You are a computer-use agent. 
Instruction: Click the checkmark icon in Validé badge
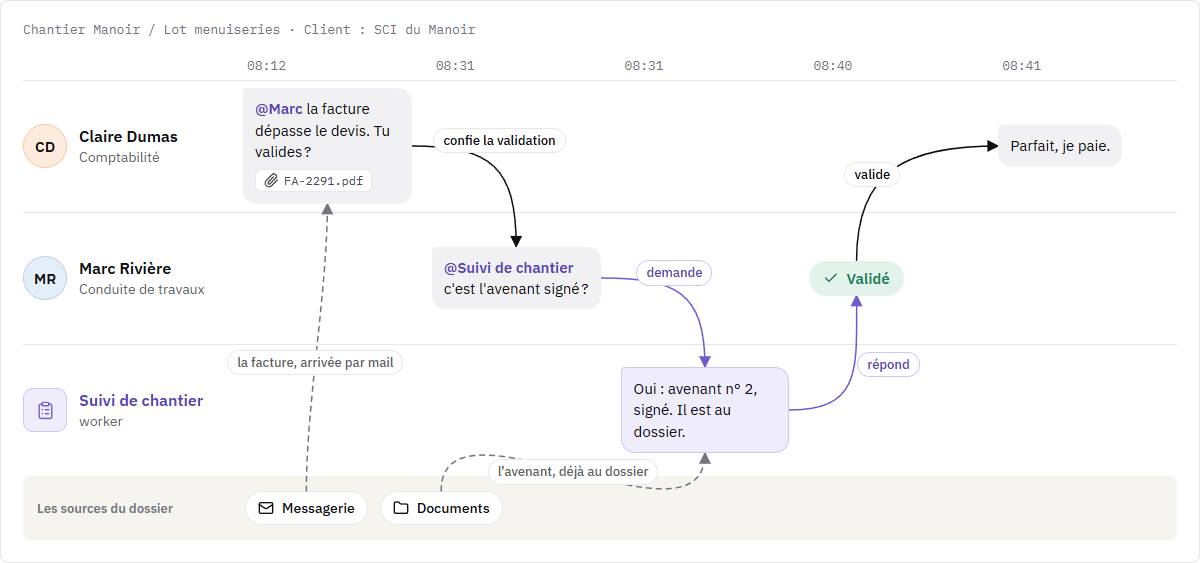830,279
